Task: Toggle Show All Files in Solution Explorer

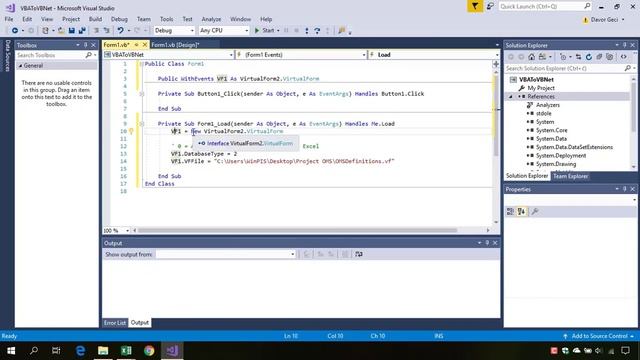Action: pos(609,57)
